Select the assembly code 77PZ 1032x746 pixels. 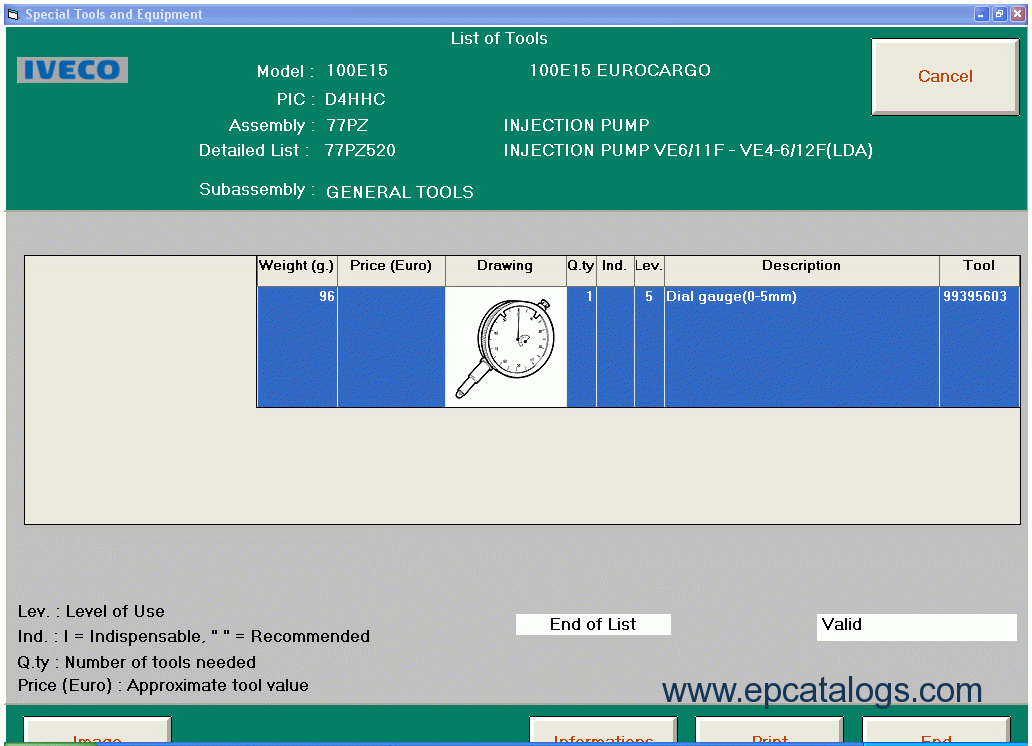click(348, 125)
